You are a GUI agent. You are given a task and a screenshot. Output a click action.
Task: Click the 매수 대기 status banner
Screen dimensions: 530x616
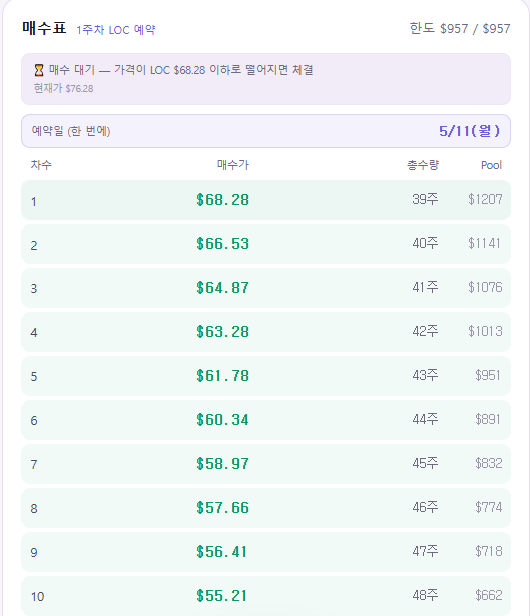coord(266,79)
